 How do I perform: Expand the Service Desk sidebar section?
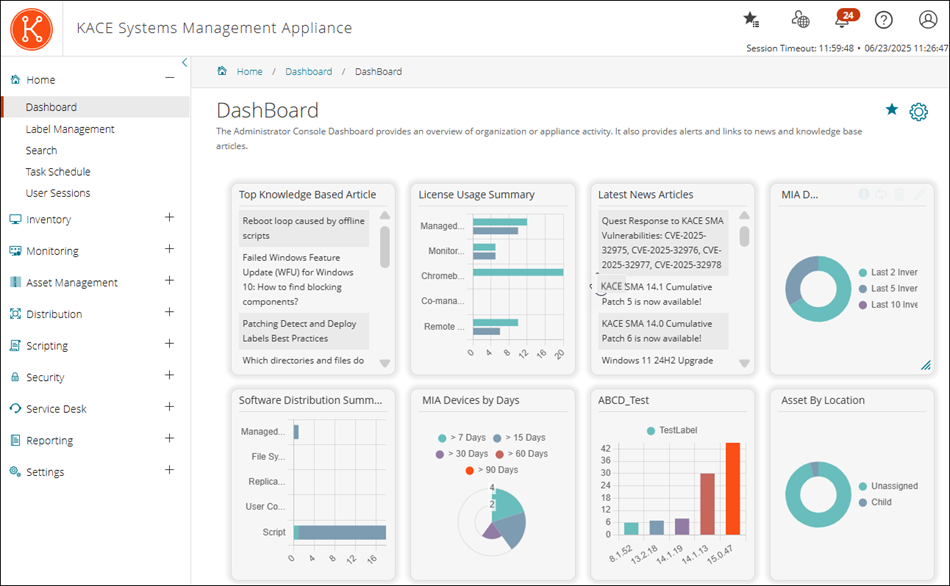click(169, 408)
